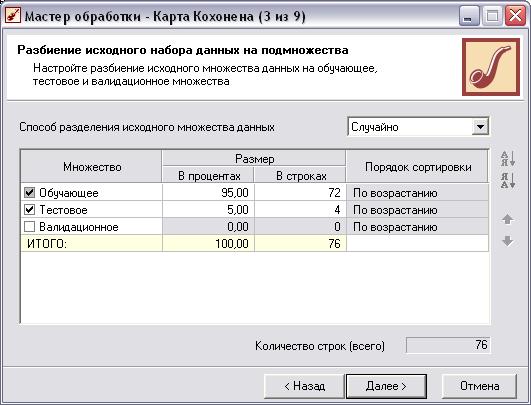
Task: Edit Обучающее percentage value 95,00
Action: click(x=208, y=193)
